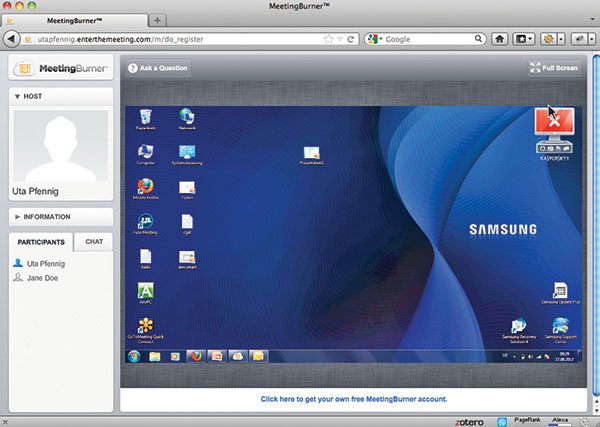Viewport: 600px width, 427px height.
Task: Open a new tab with the plus button
Action: coord(158,20)
